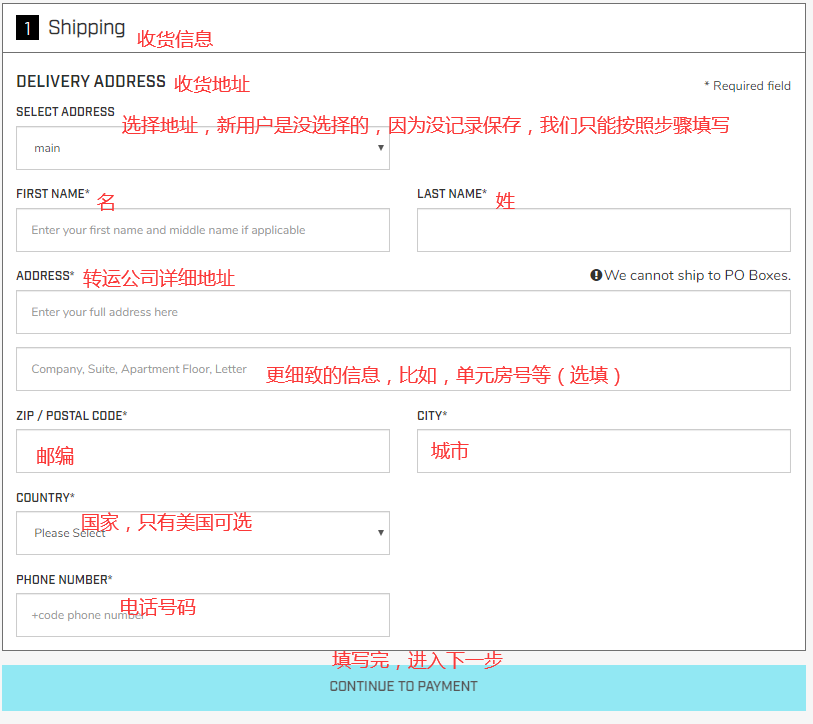The width and height of the screenshot is (813, 724).
Task: Open the Select Address dropdown showing main
Action: pyautogui.click(x=202, y=148)
